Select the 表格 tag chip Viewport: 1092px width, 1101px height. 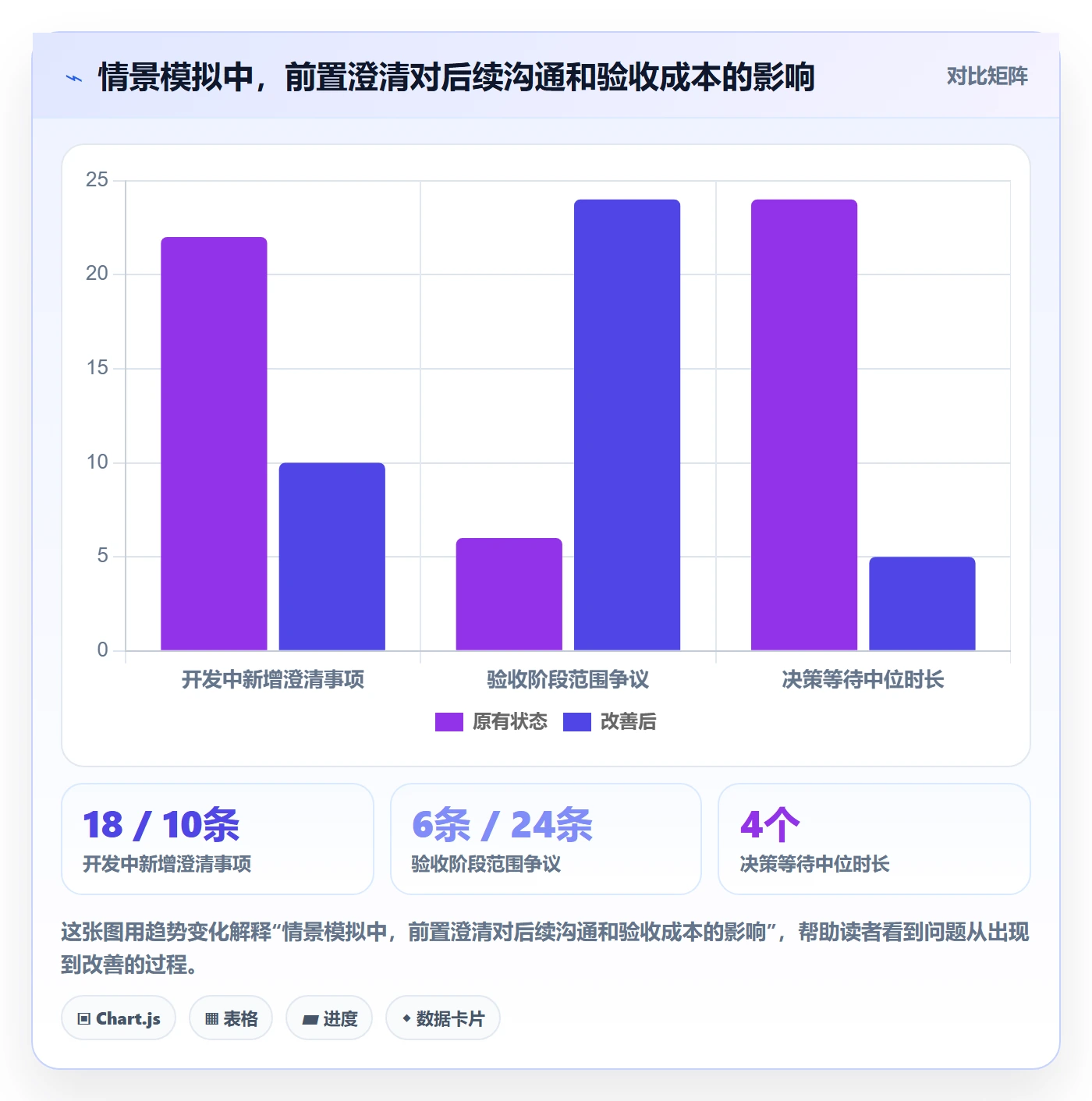click(231, 1018)
